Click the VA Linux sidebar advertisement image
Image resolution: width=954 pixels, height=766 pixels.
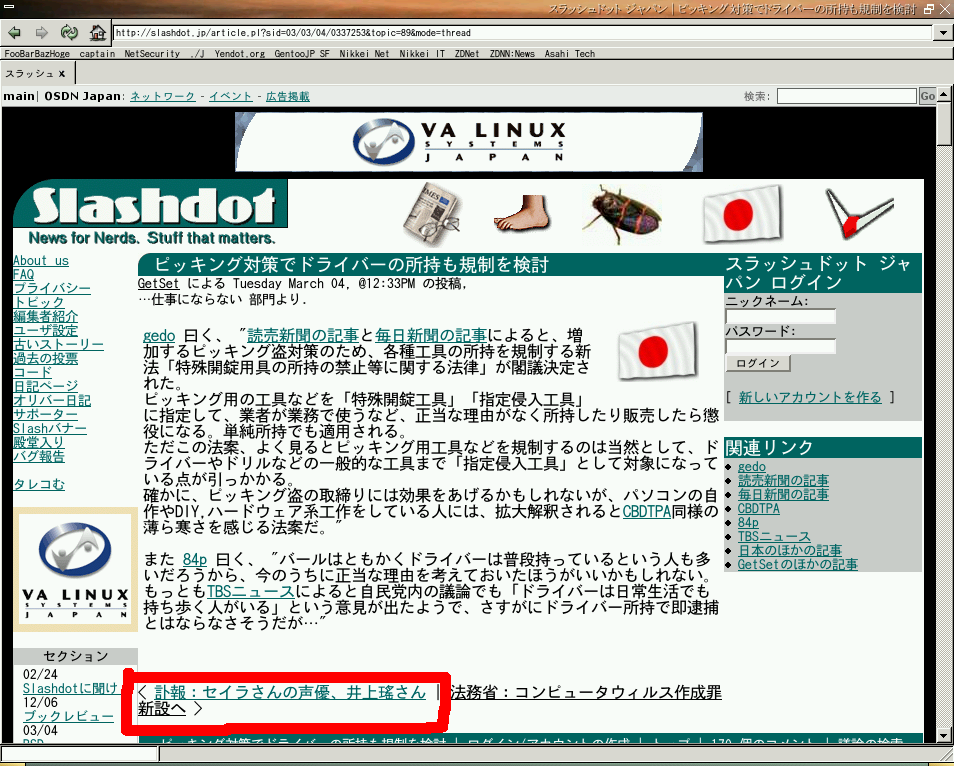[x=75, y=569]
